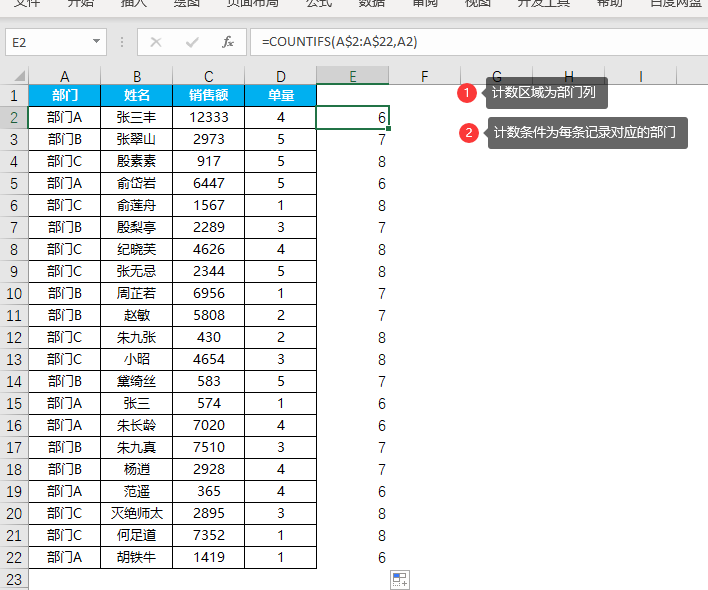Select column B header

136,76
